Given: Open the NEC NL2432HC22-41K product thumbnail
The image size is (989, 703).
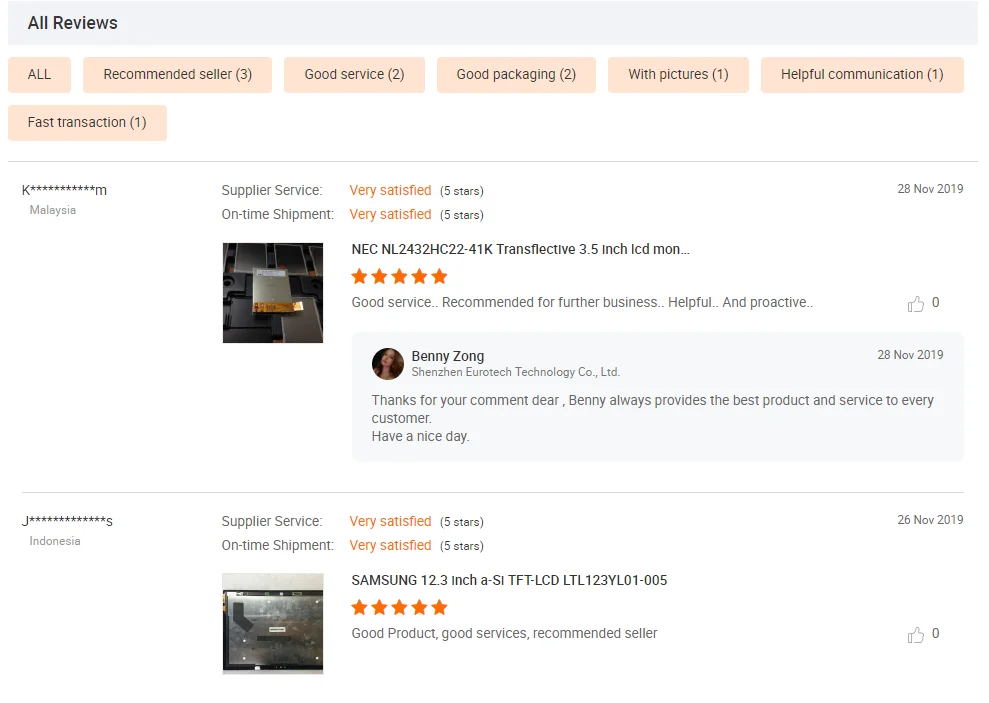Looking at the screenshot, I should [272, 293].
